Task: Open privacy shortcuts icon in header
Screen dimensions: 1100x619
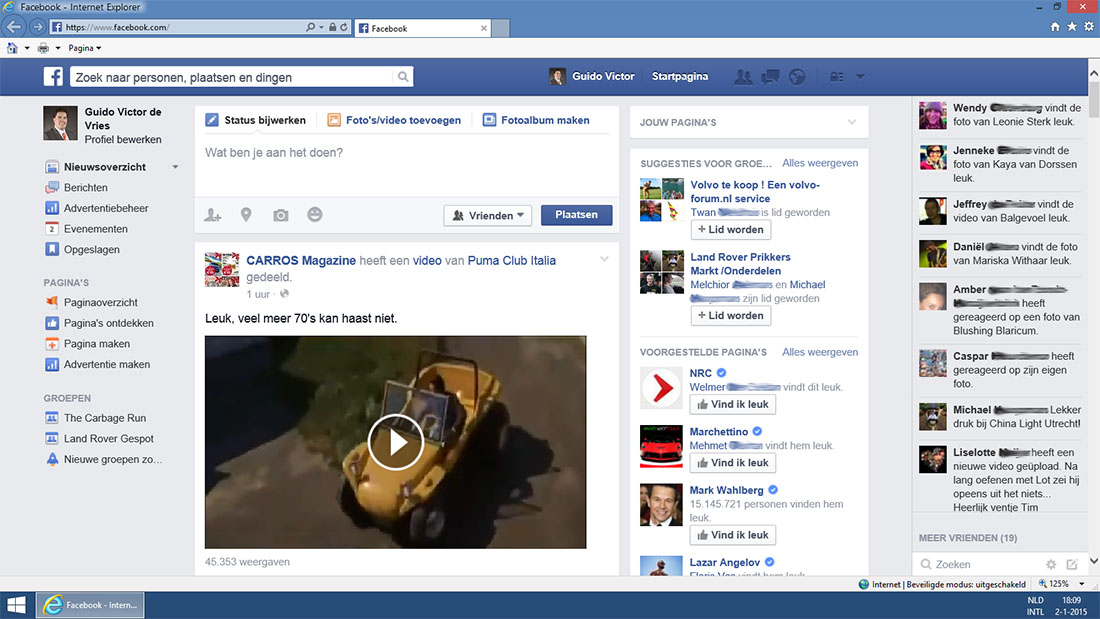Action: tap(837, 76)
